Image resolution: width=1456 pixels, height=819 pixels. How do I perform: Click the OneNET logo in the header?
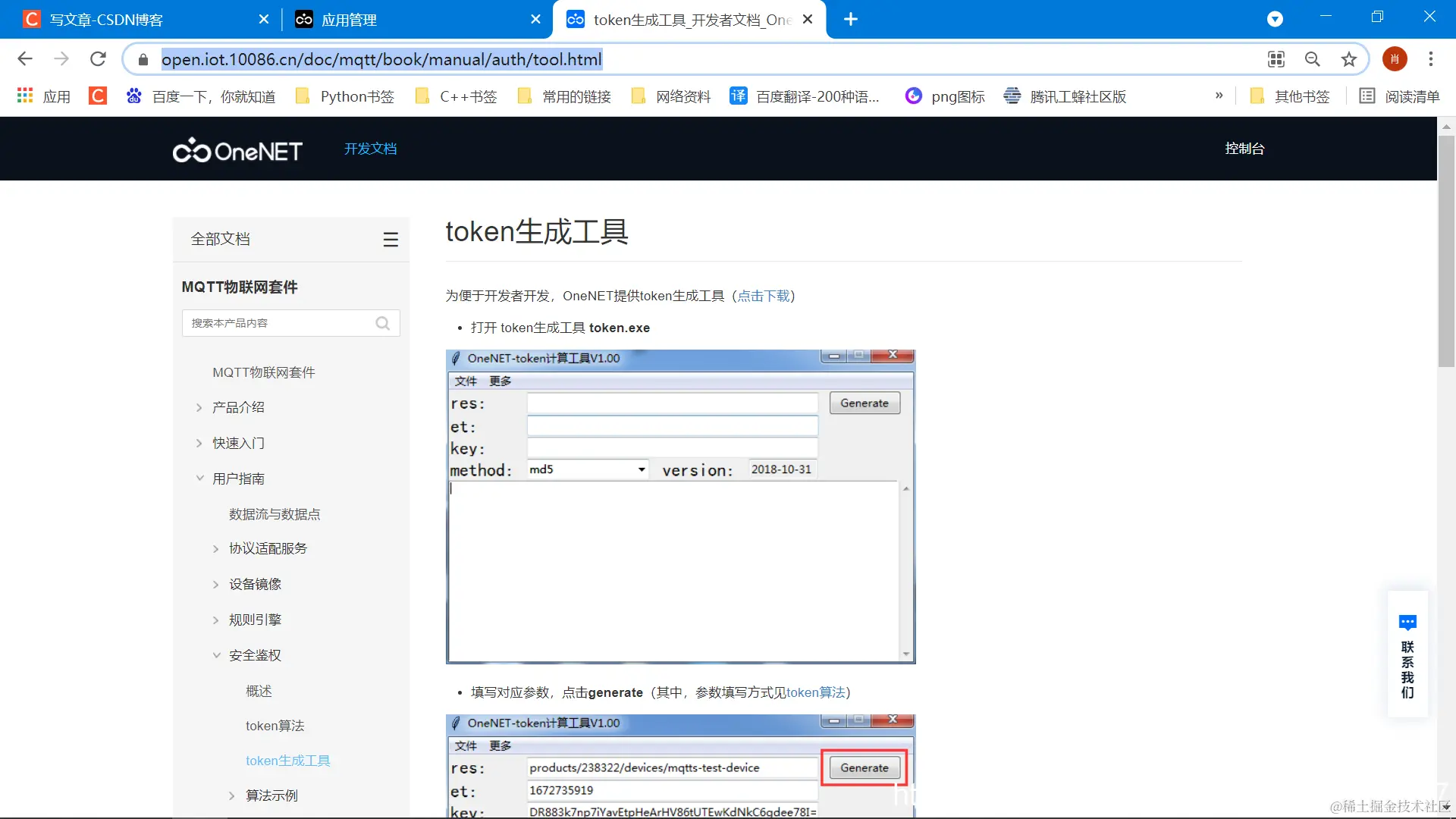237,150
